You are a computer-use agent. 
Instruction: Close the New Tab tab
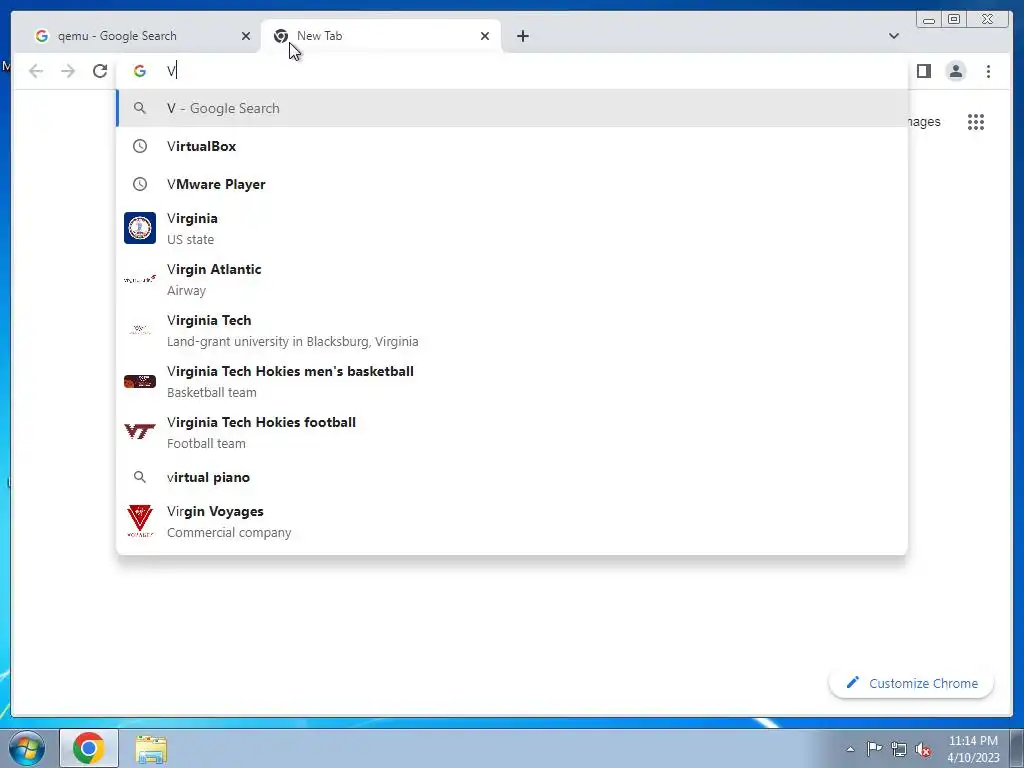point(485,36)
